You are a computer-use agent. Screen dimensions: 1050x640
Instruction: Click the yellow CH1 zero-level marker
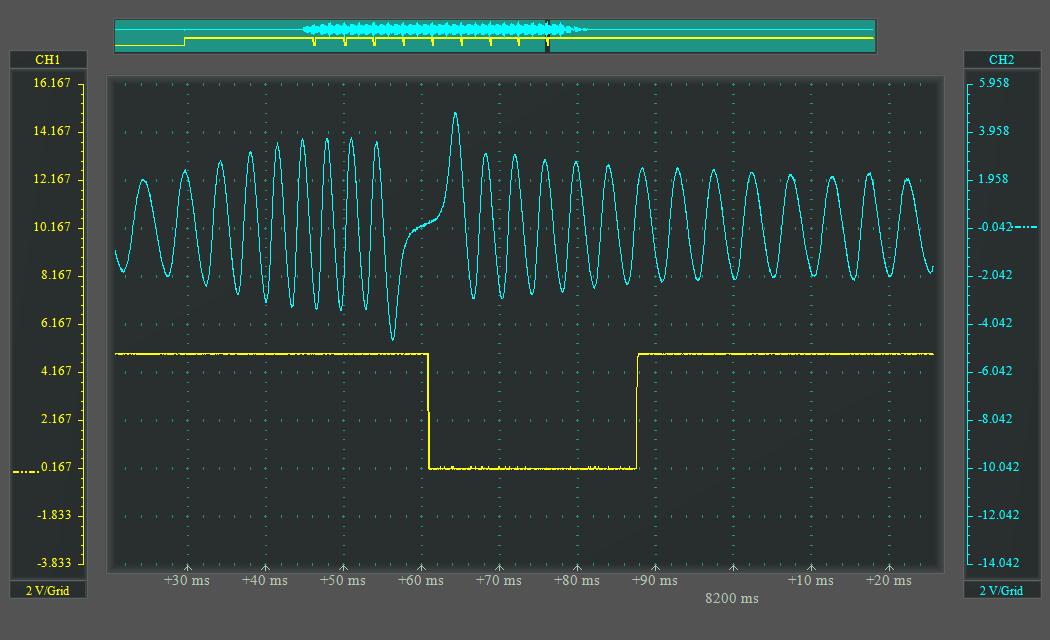26,470
